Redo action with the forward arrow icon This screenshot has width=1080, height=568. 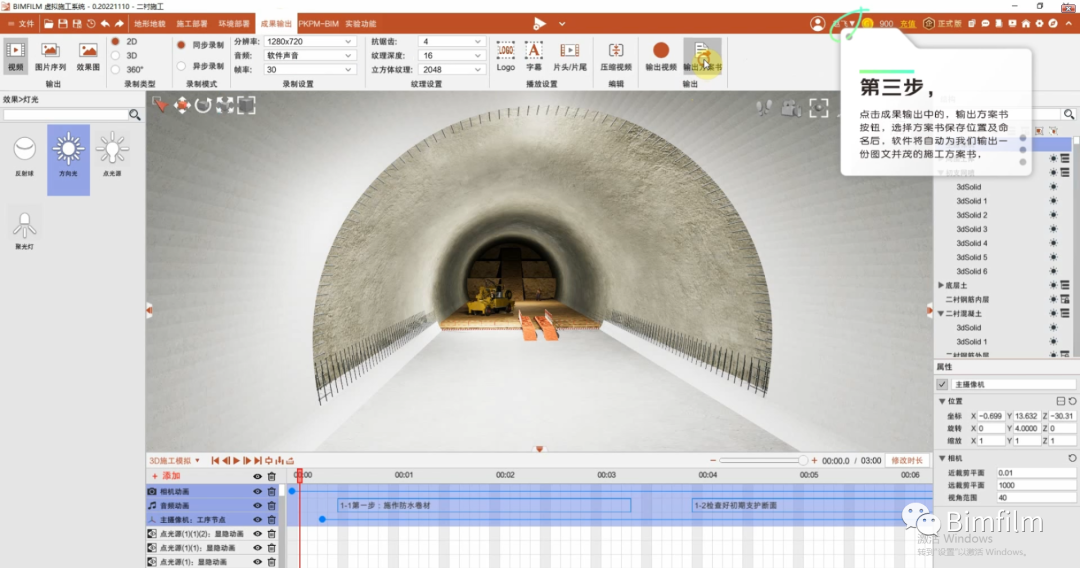click(x=119, y=23)
